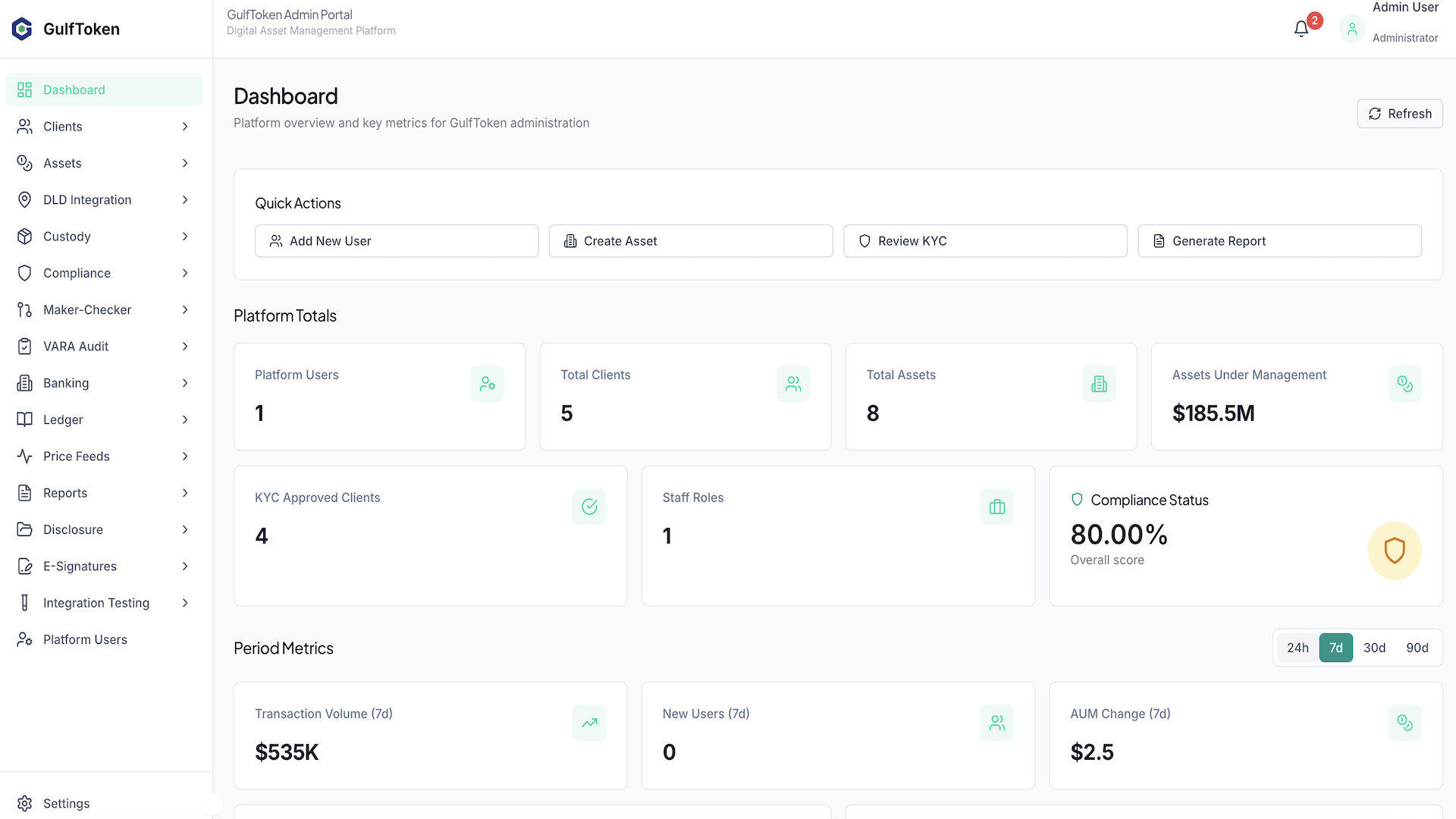This screenshot has width=1456, height=819.
Task: Open the notification bell with 2 alerts
Action: tap(1300, 28)
